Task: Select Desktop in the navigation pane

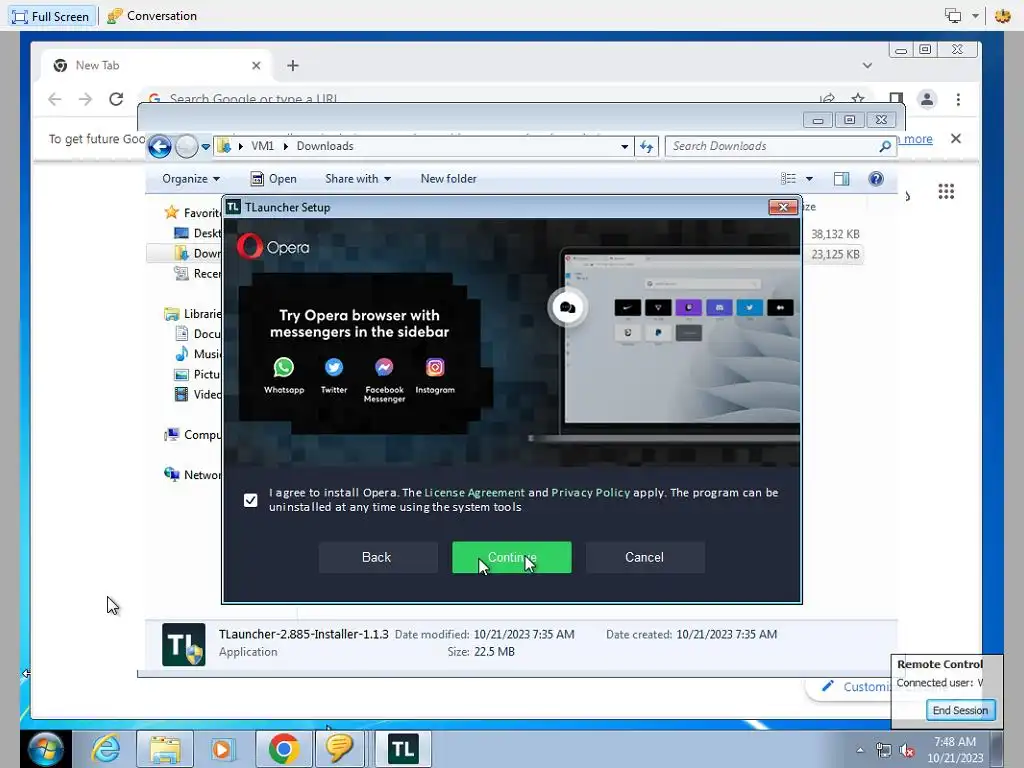Action: tap(198, 233)
